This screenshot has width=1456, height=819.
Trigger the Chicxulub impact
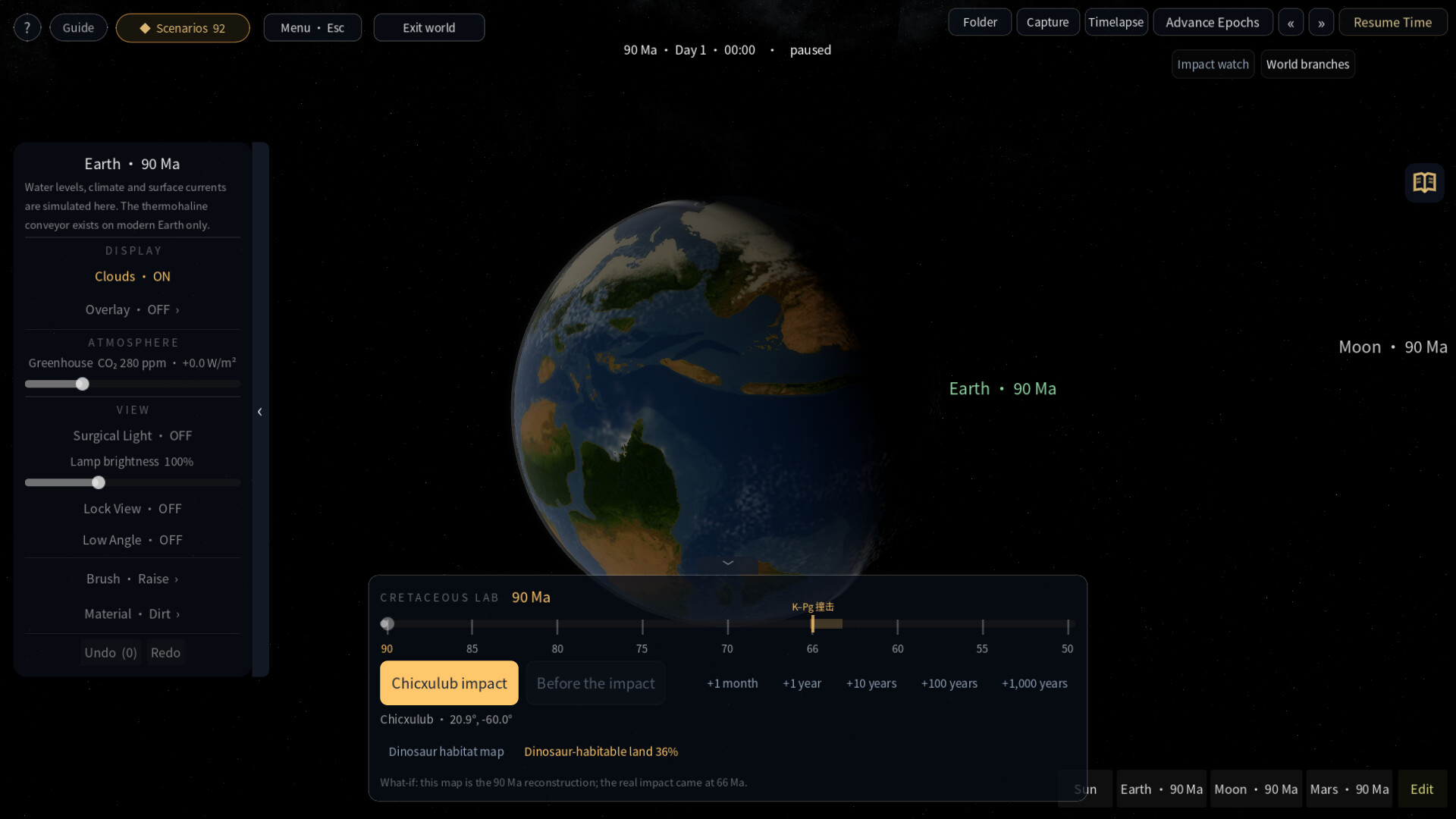[x=449, y=683]
